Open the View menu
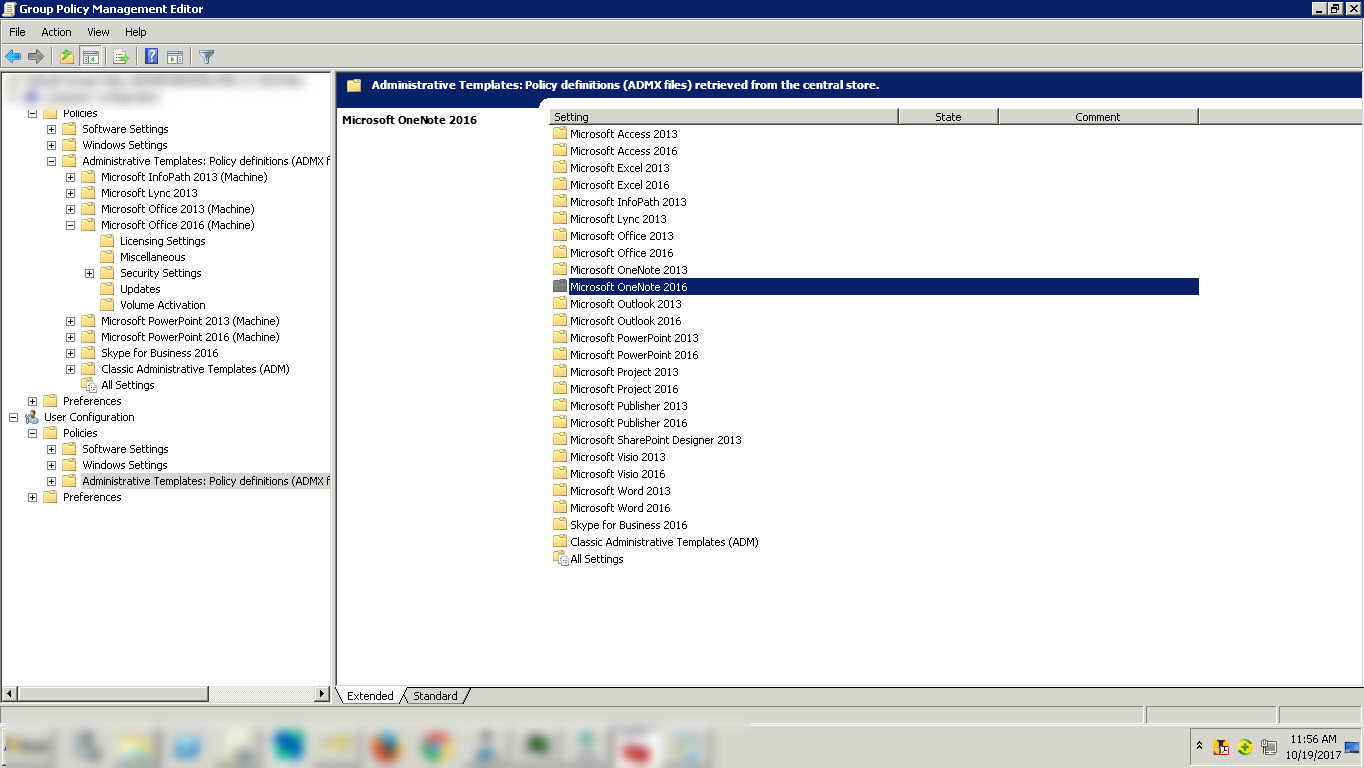Screen dimensions: 1364x768 (x=98, y=32)
